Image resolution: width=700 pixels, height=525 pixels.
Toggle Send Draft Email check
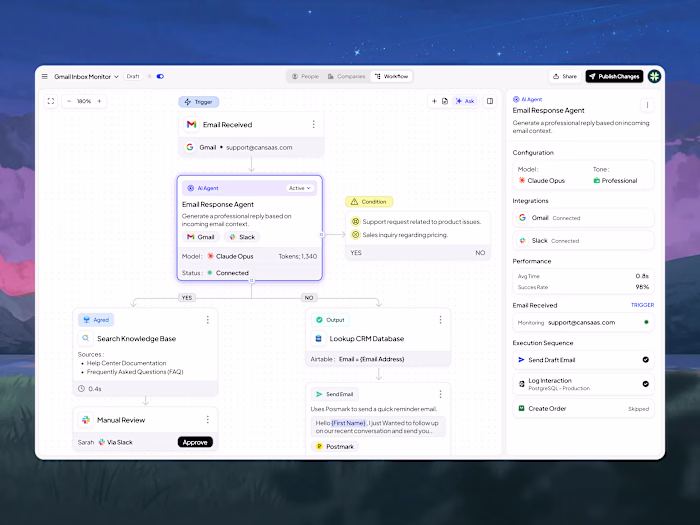pyautogui.click(x=646, y=360)
